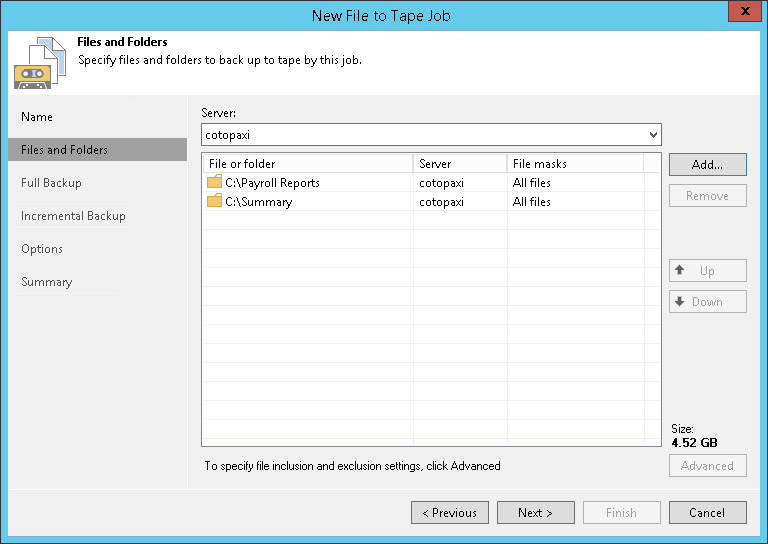The image size is (768, 544).
Task: Open the Full Backup step
Action: click(52, 183)
